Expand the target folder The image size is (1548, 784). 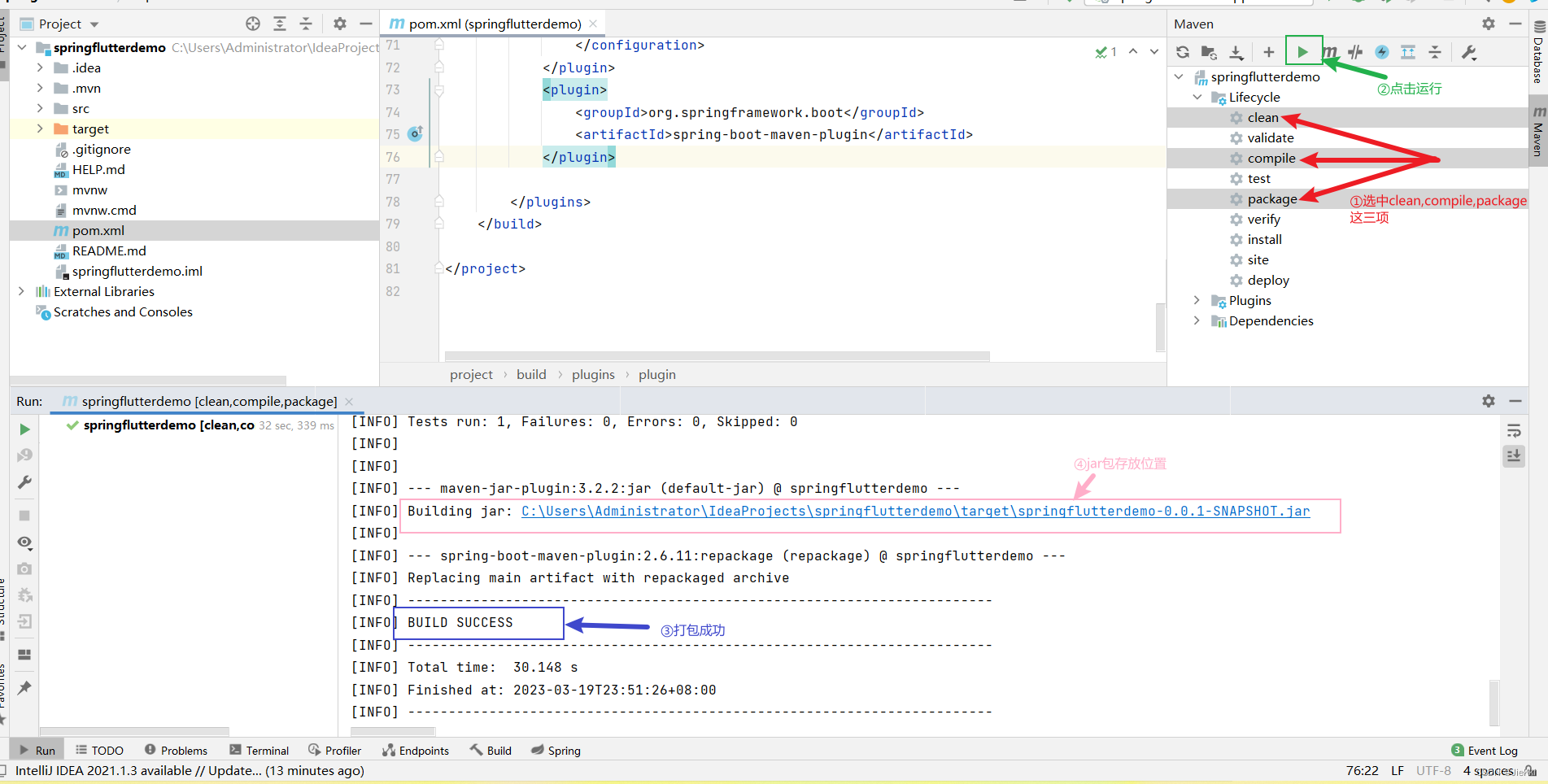pyautogui.click(x=40, y=128)
